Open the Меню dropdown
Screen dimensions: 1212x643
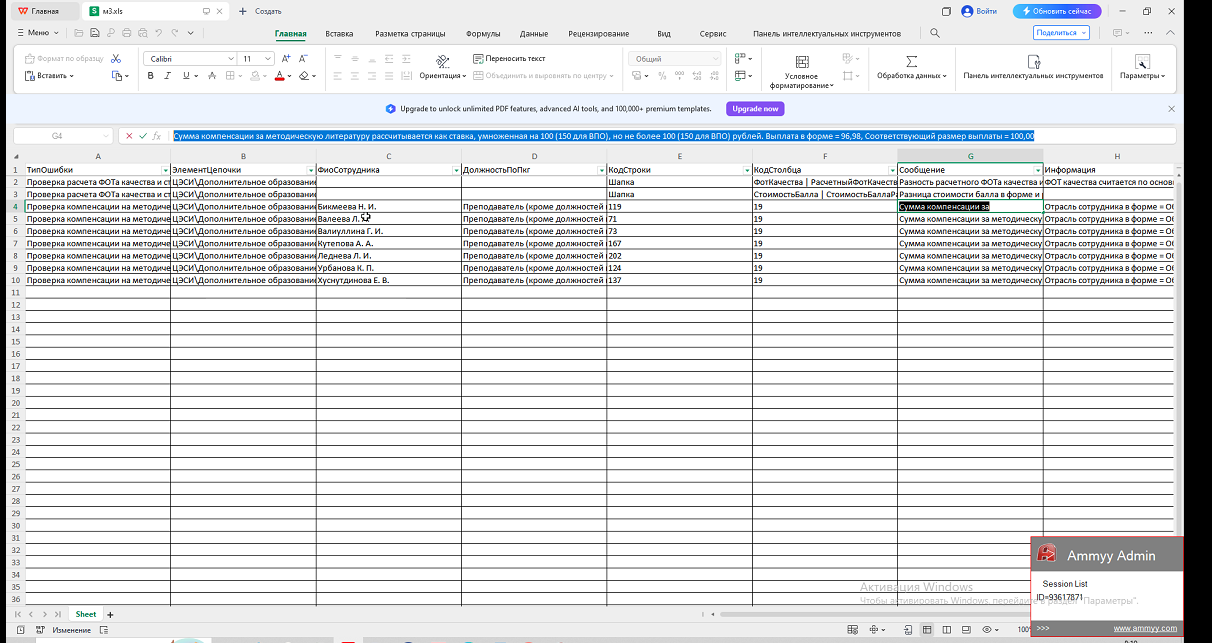(37, 33)
